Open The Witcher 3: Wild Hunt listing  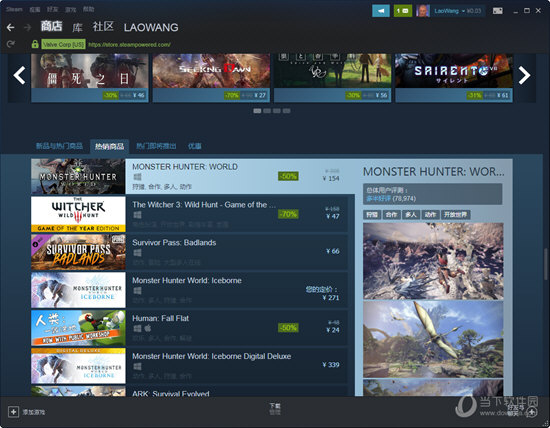click(x=189, y=214)
